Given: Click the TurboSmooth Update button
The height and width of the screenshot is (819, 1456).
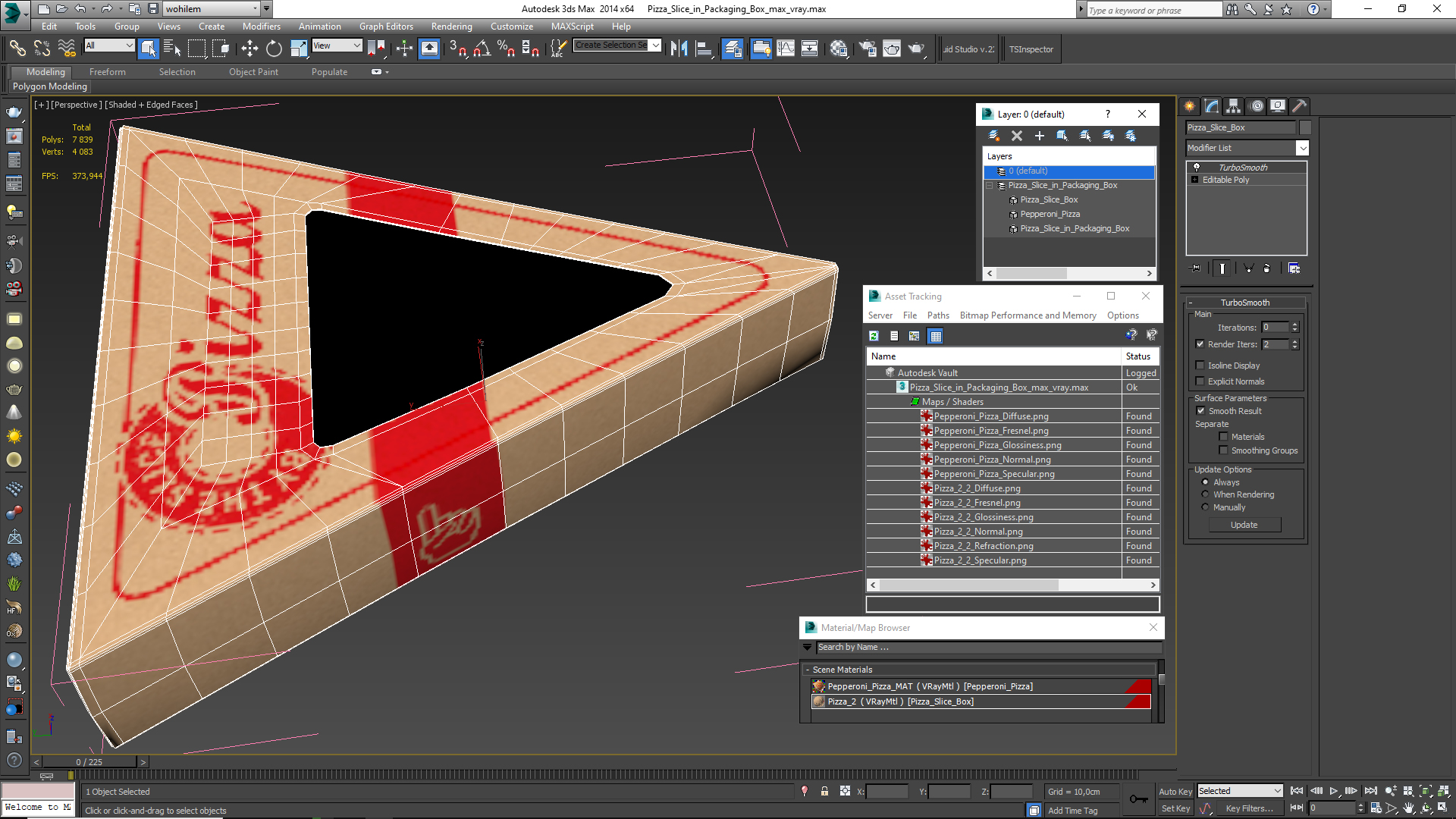Looking at the screenshot, I should [1244, 525].
